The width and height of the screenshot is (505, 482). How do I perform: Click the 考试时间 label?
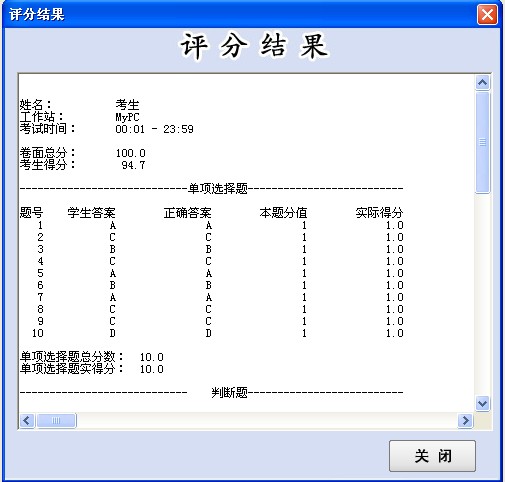(48, 129)
